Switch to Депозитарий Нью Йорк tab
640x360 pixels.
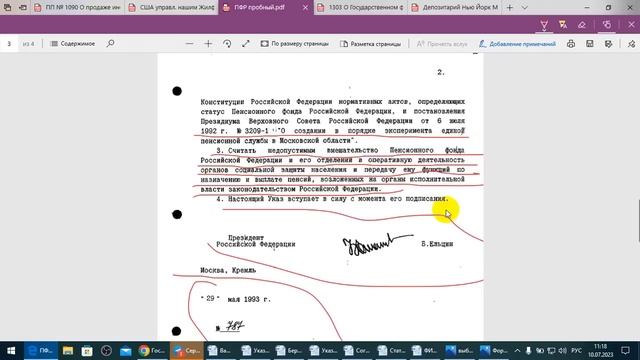click(x=455, y=7)
